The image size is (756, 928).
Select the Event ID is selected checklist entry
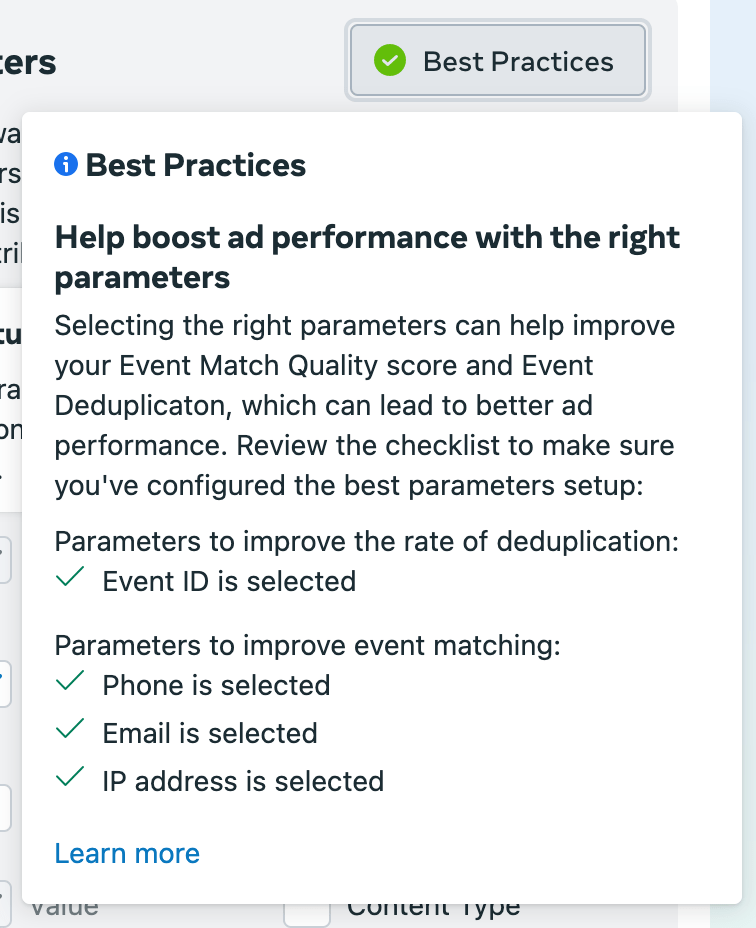click(x=228, y=581)
